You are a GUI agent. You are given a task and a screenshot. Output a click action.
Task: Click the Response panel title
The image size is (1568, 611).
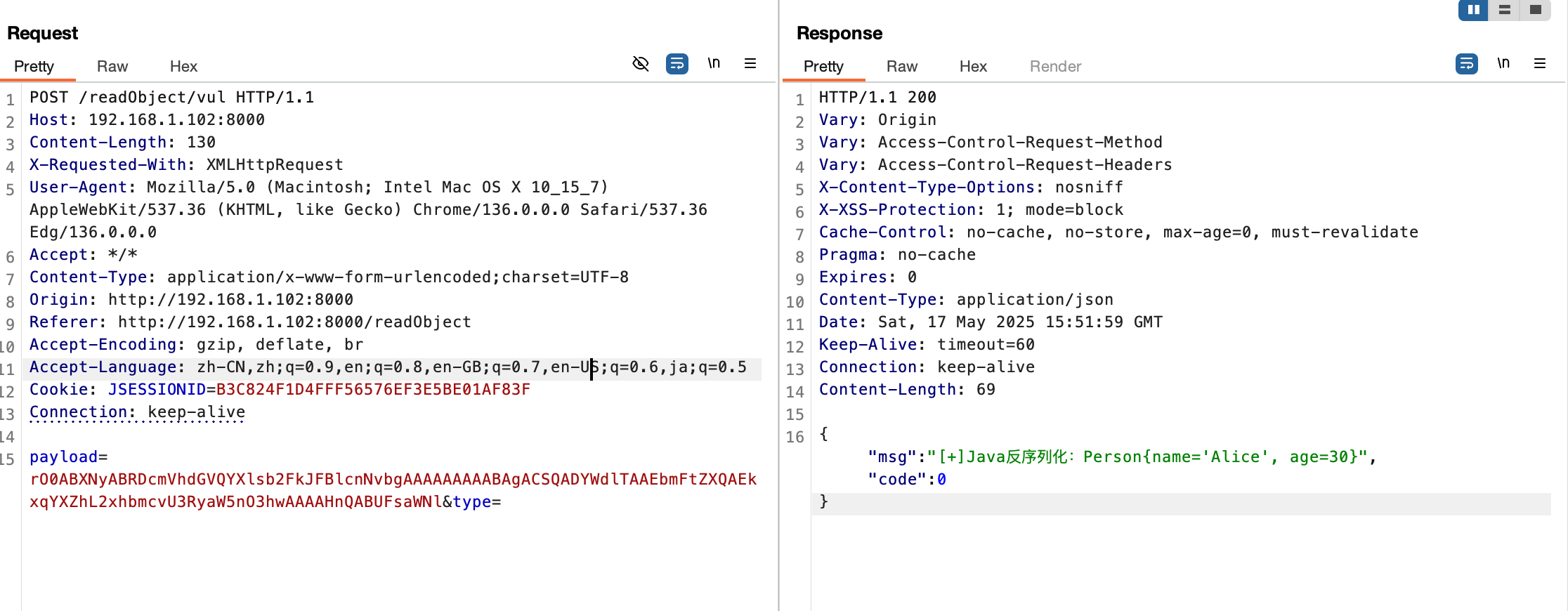(839, 33)
